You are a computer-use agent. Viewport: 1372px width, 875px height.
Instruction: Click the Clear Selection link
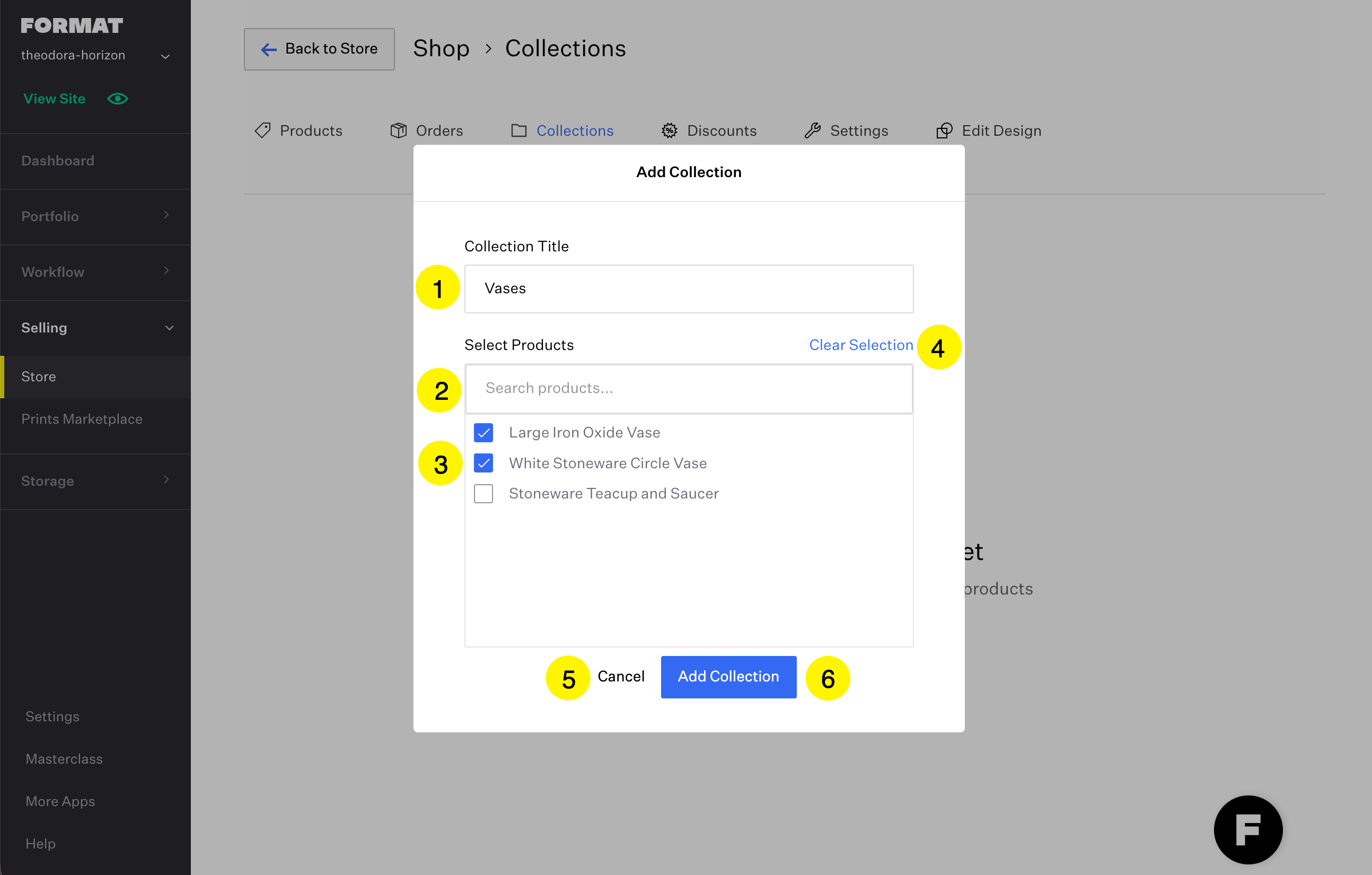point(860,345)
